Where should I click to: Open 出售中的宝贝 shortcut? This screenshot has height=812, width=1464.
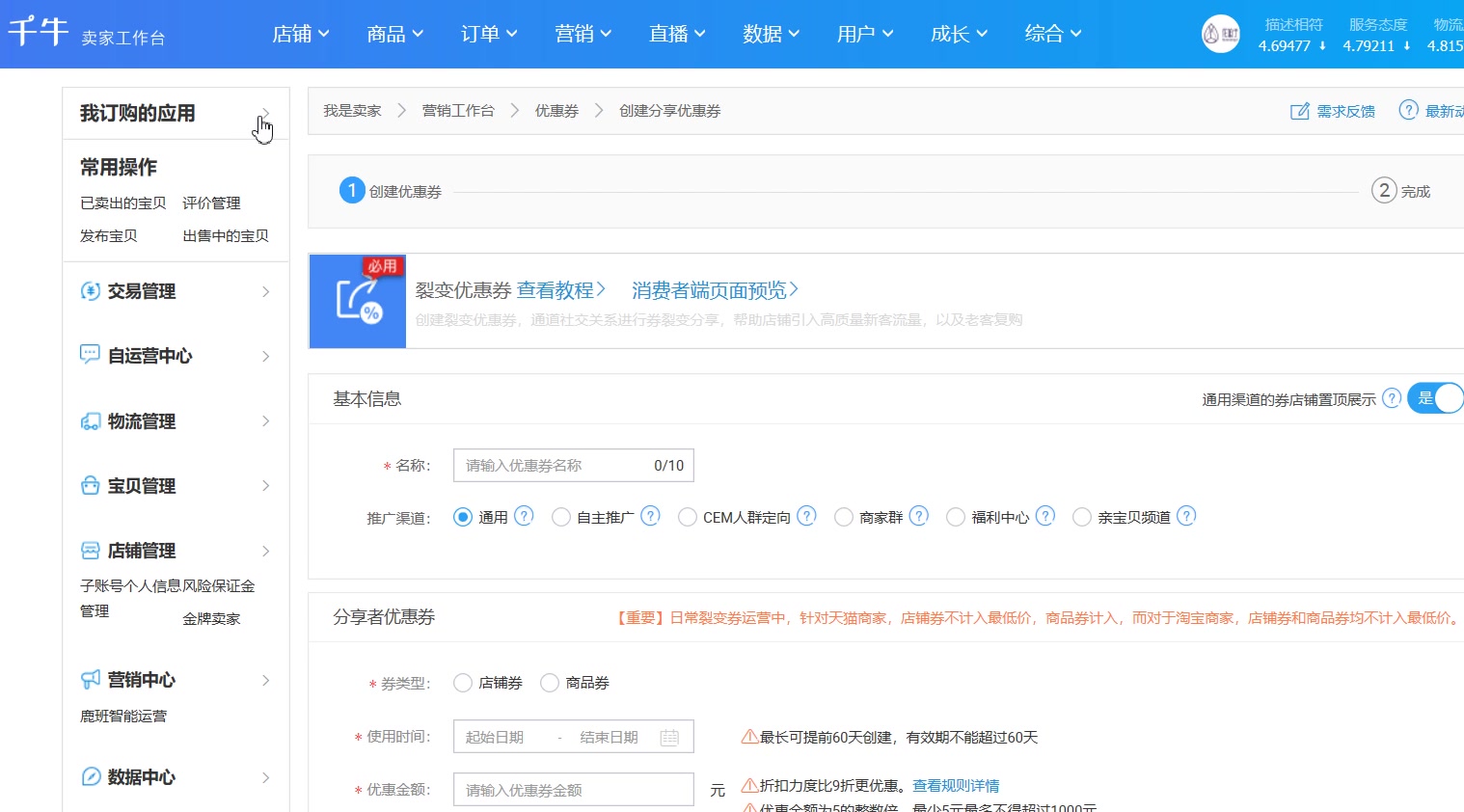point(226,236)
